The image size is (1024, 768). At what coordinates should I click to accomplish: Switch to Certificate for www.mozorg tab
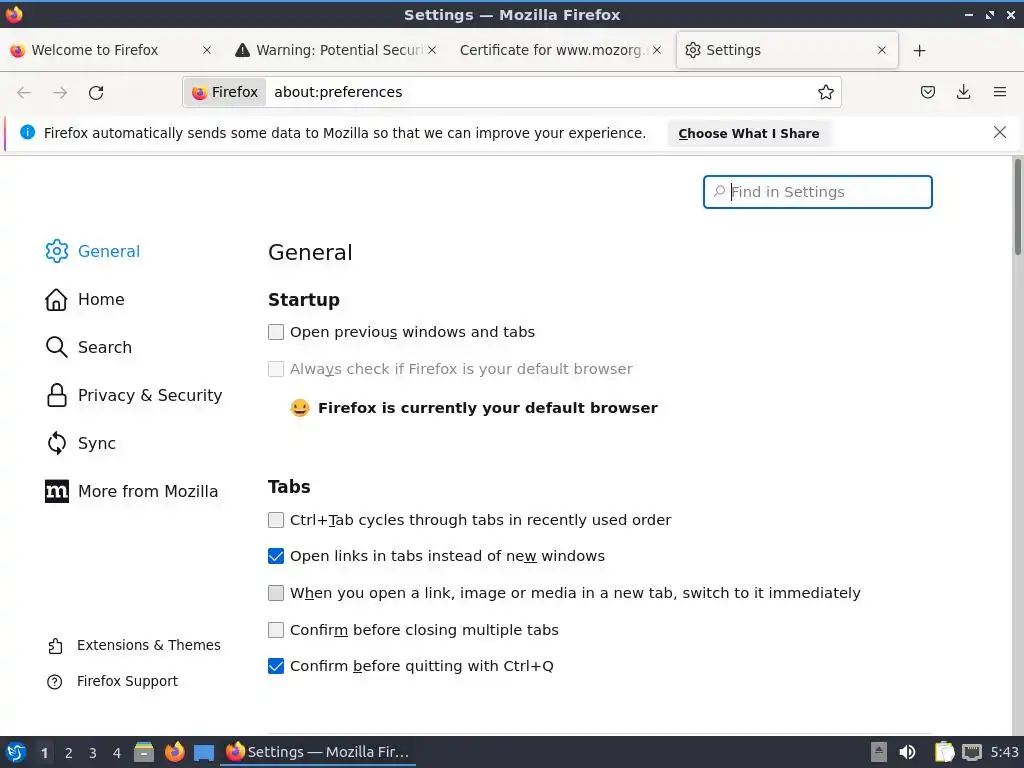560,50
